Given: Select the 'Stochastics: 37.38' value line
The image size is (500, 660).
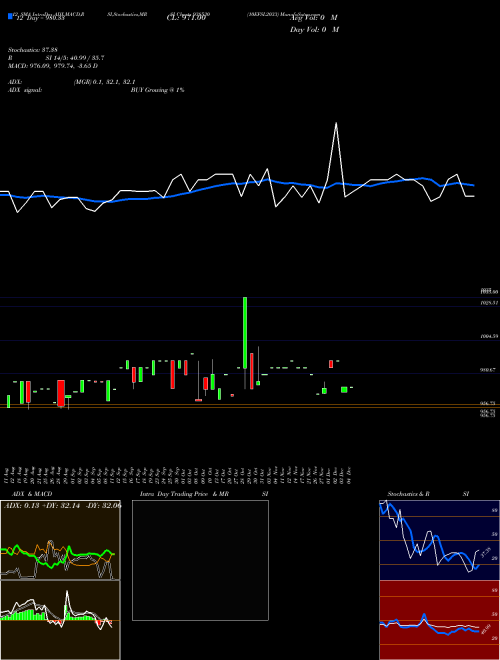Looking at the screenshot, I should point(32,50).
